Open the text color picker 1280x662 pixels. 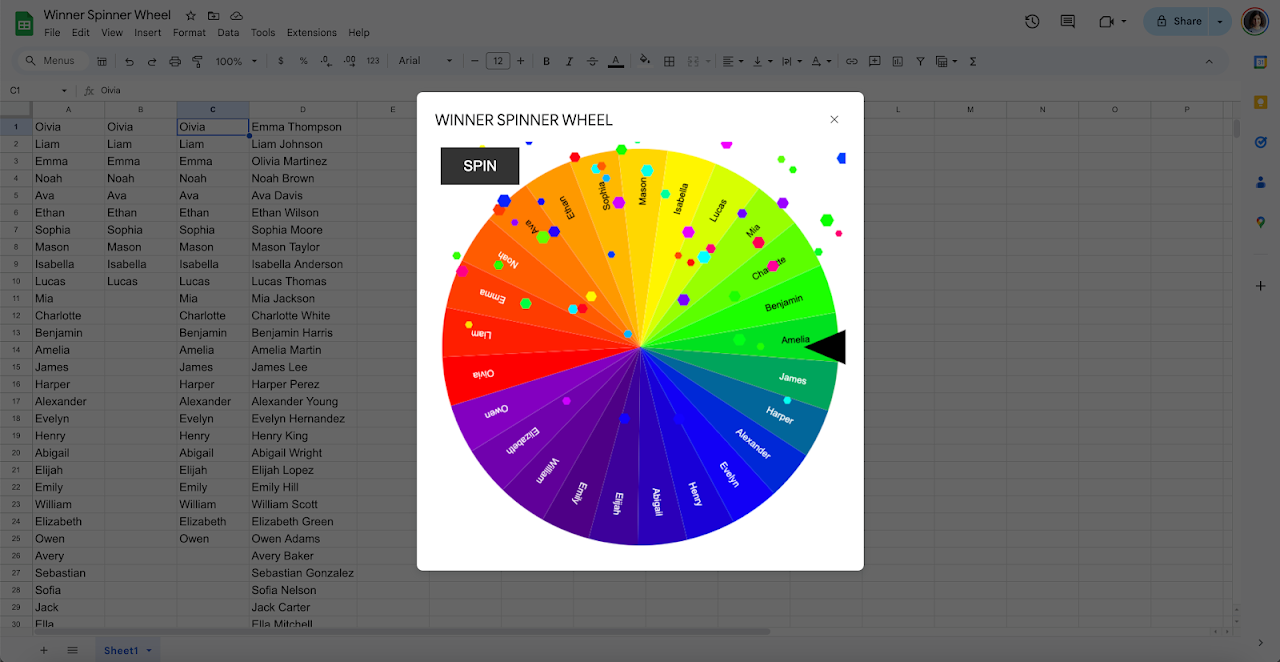click(x=615, y=62)
